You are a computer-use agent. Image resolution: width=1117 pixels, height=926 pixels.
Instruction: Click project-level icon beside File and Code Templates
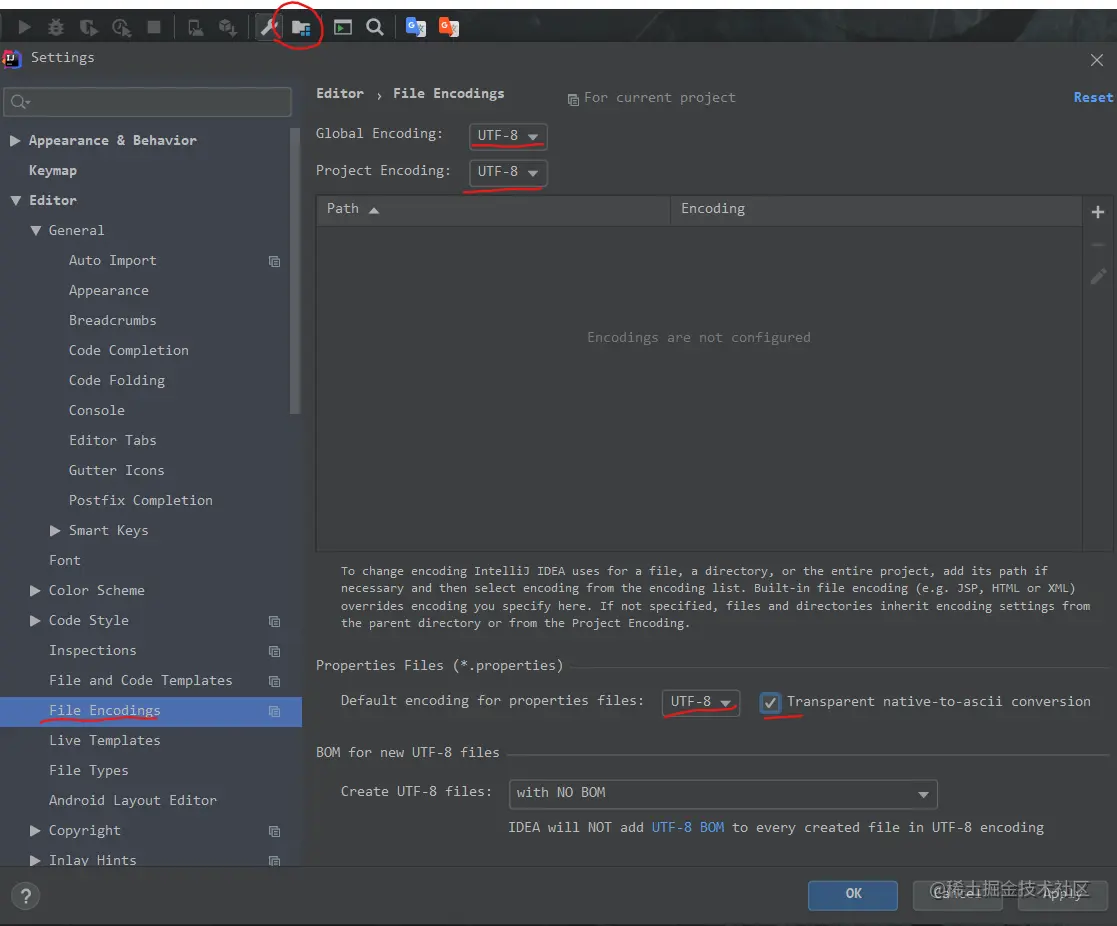[x=274, y=681]
